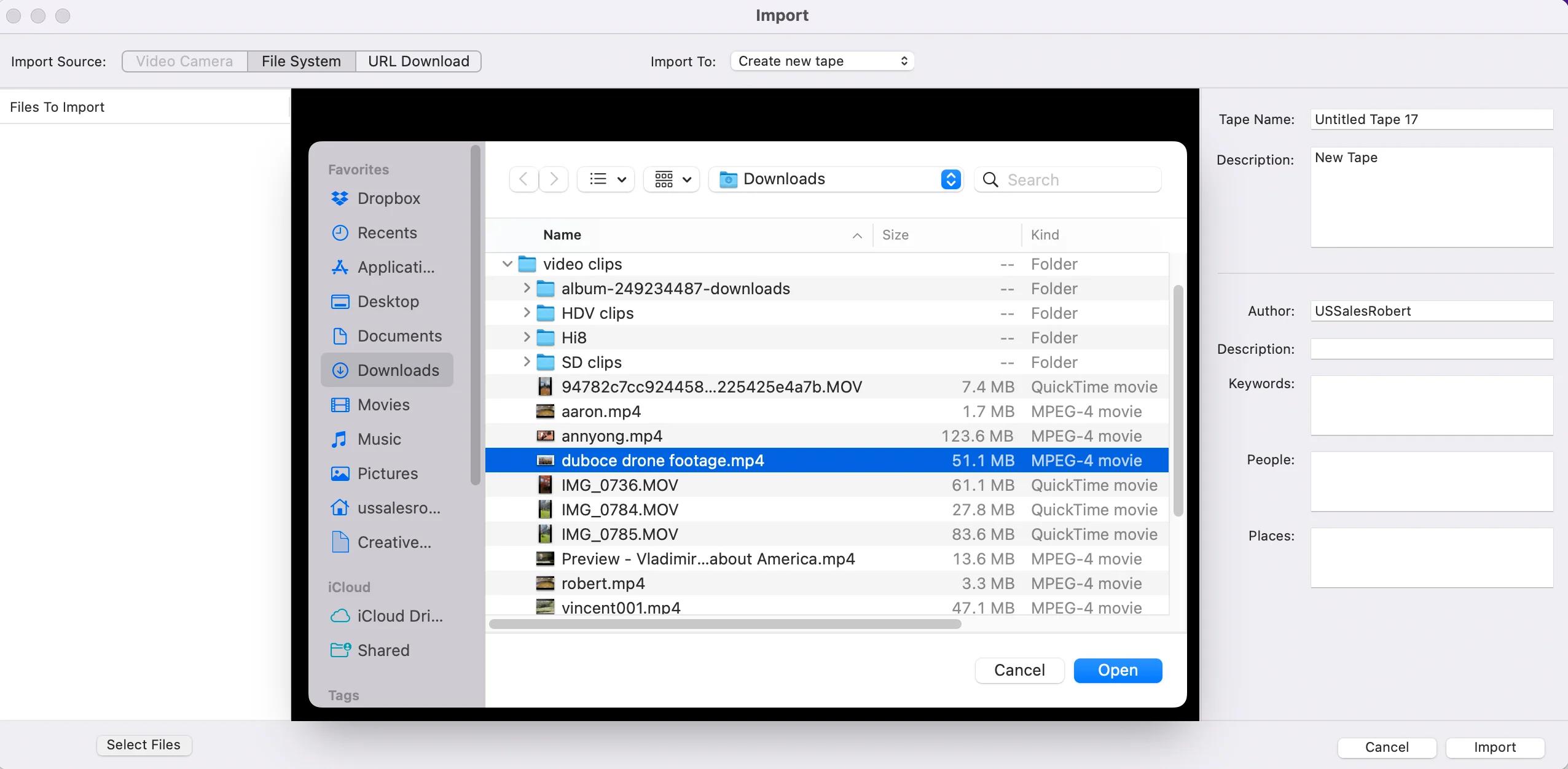Click the Cancel button to dismiss dialog

[1019, 670]
